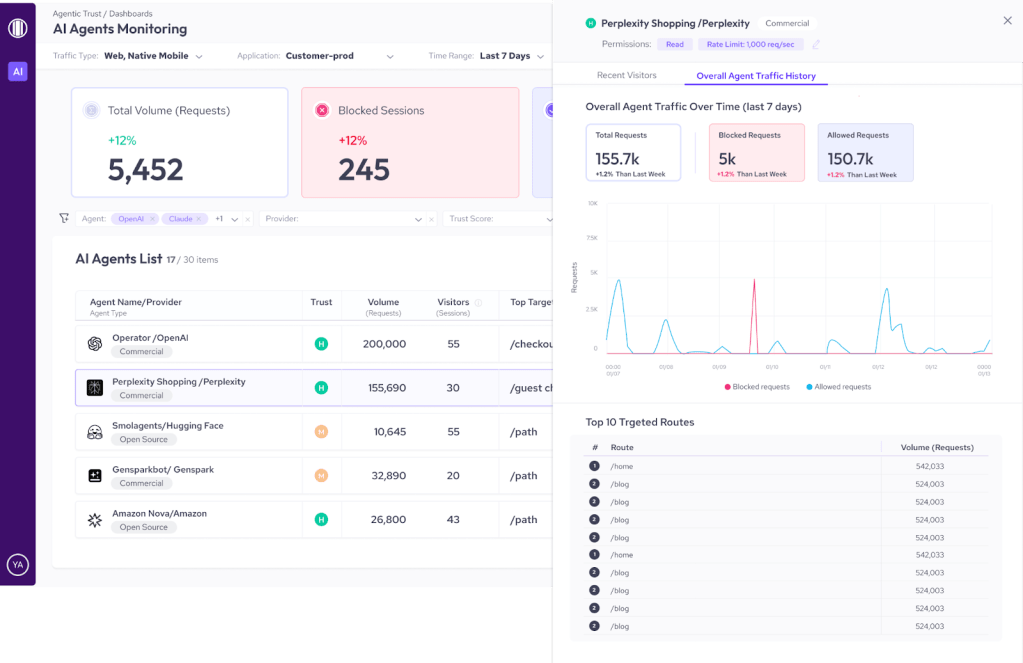Open the YA user avatar menu
The image size is (1023, 663).
tap(17, 565)
